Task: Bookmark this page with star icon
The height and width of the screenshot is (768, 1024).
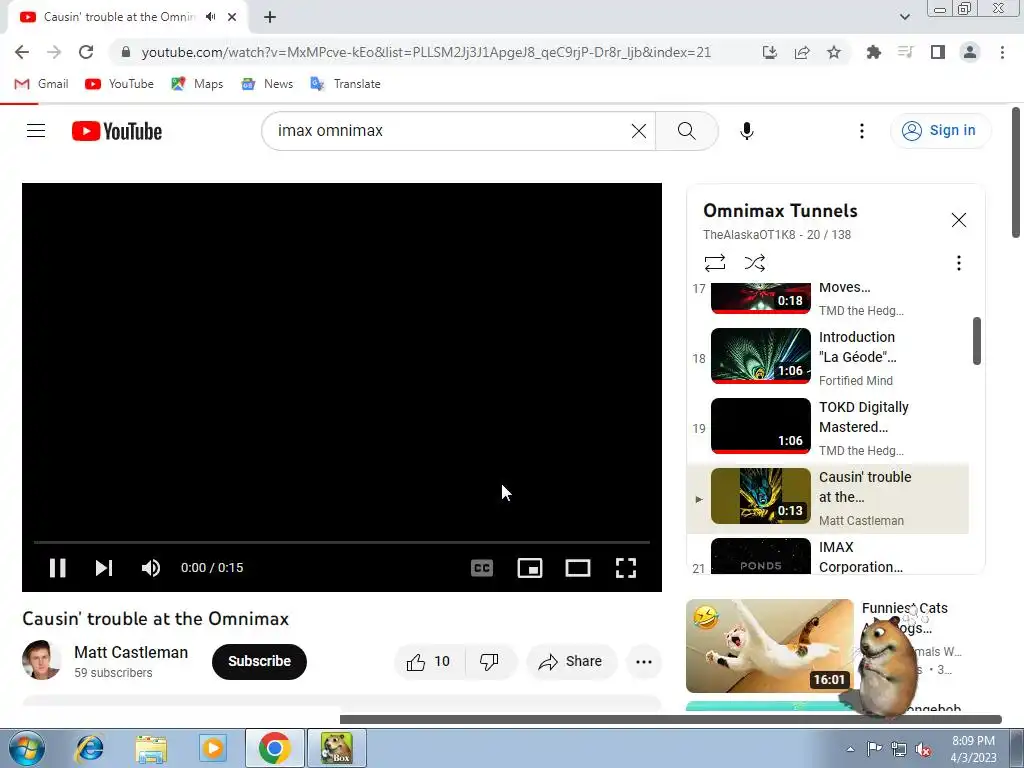Action: [x=834, y=52]
